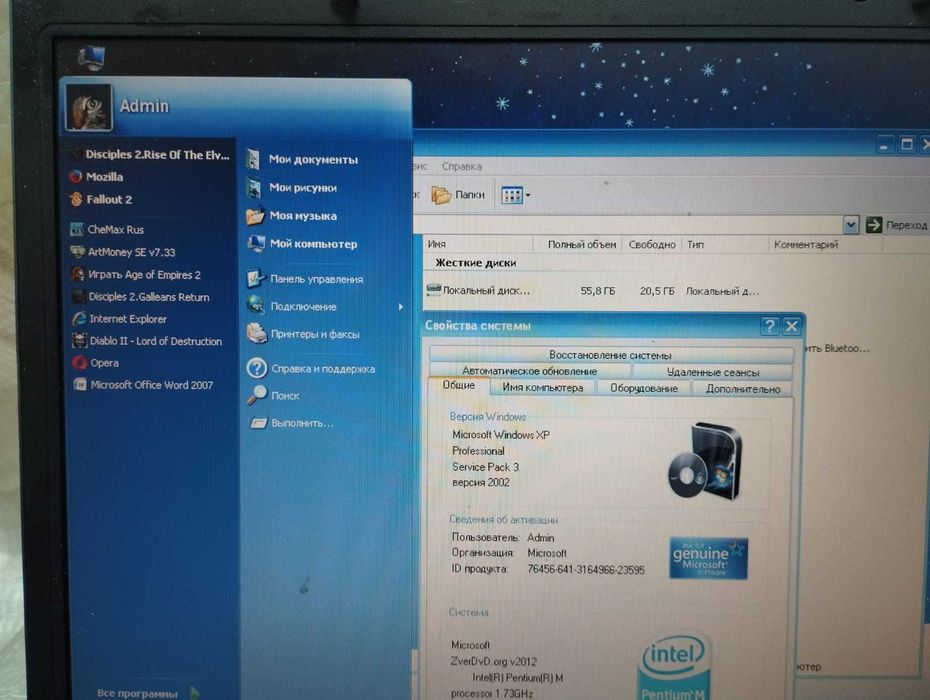Sort by Свободно column header

tap(652, 244)
